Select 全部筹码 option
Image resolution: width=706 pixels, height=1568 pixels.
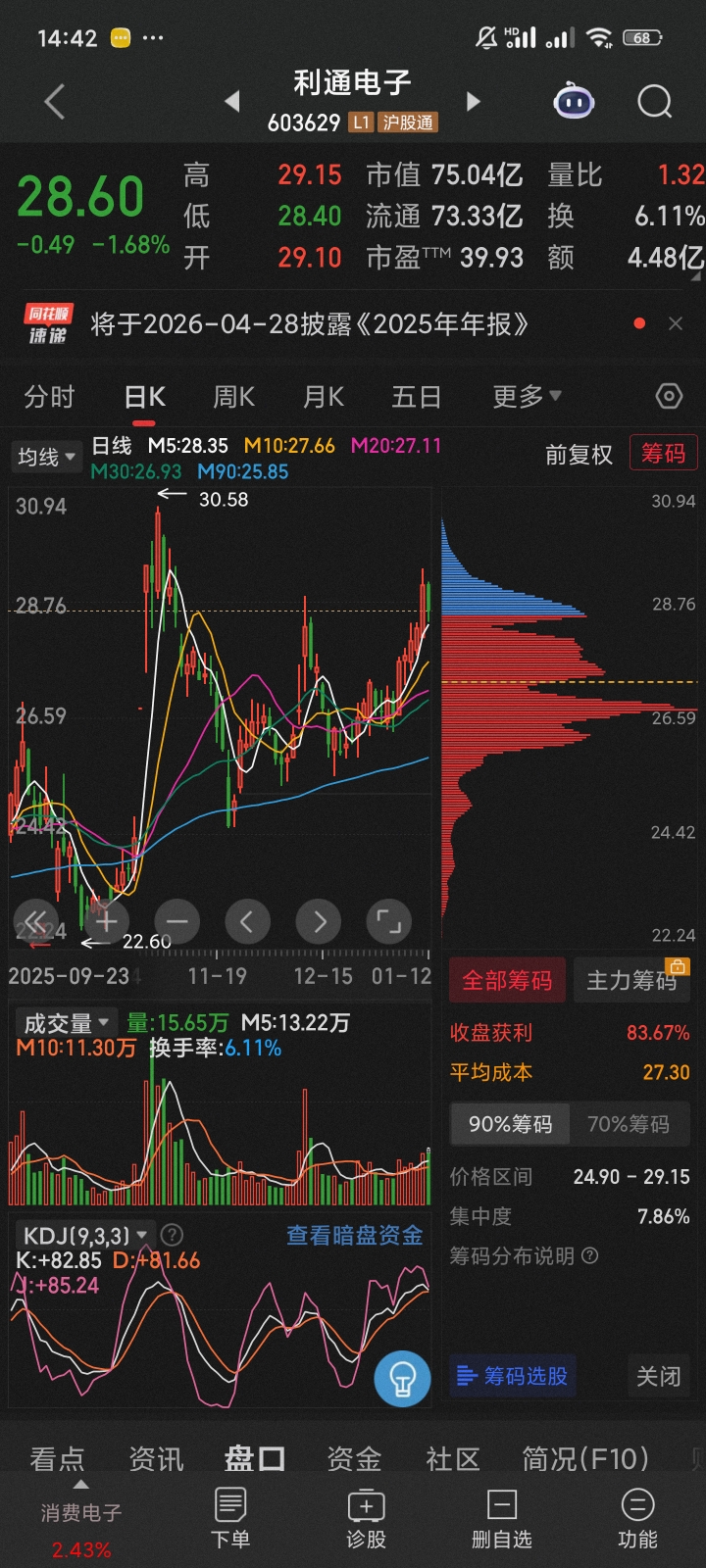507,980
